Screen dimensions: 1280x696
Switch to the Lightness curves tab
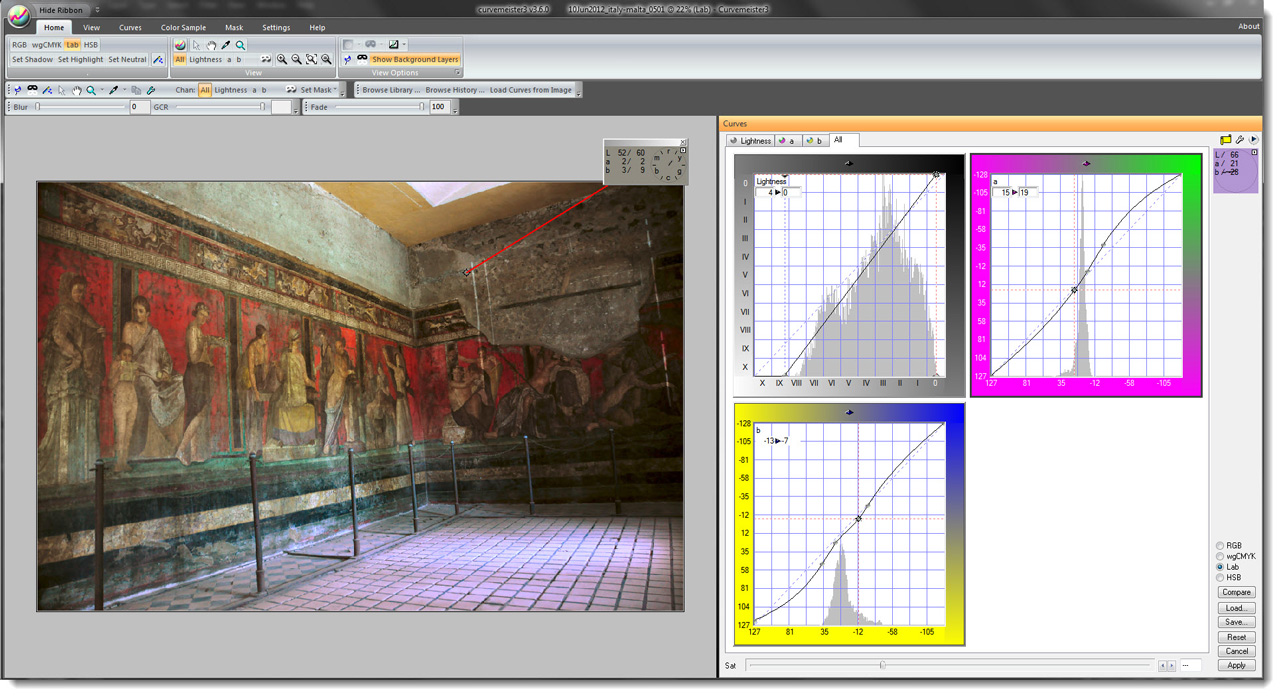pyautogui.click(x=750, y=141)
